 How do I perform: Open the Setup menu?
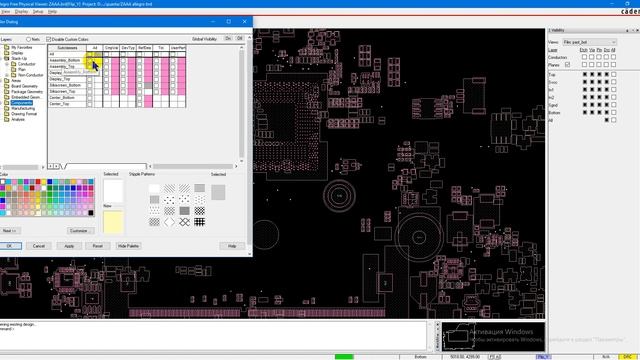tap(38, 12)
